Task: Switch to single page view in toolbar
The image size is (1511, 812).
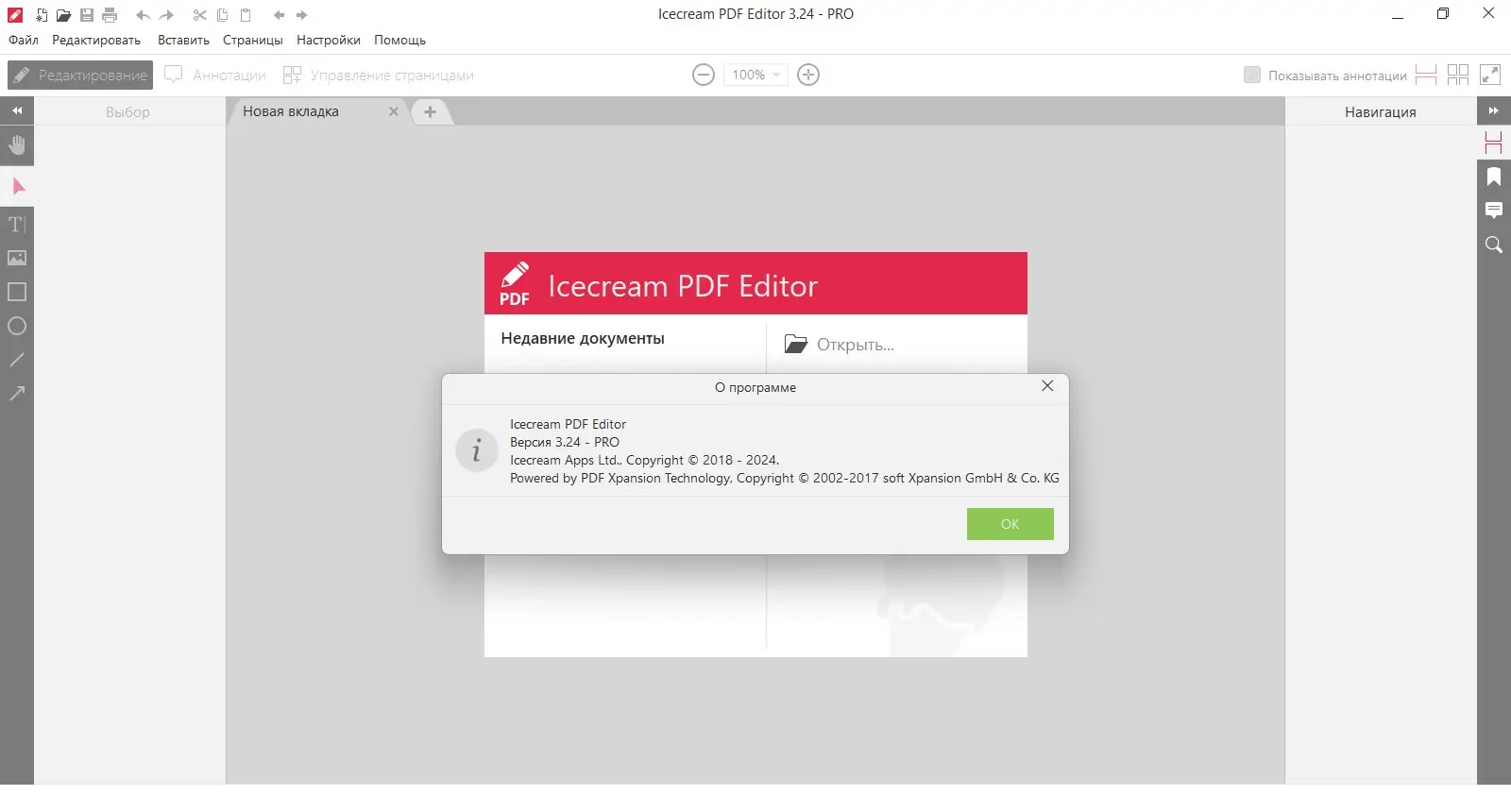Action: click(x=1426, y=75)
